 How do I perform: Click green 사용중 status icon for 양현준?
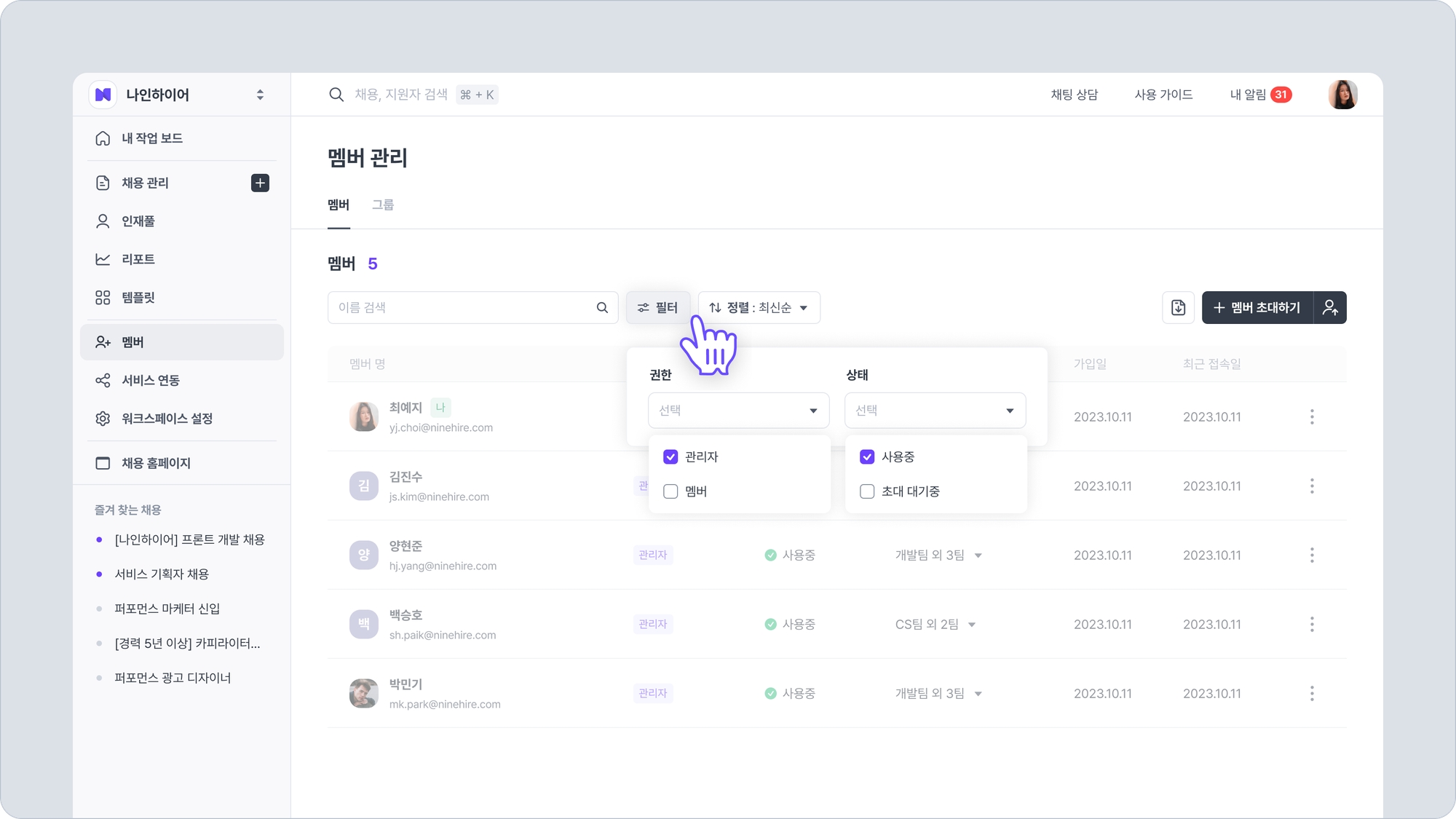point(770,555)
